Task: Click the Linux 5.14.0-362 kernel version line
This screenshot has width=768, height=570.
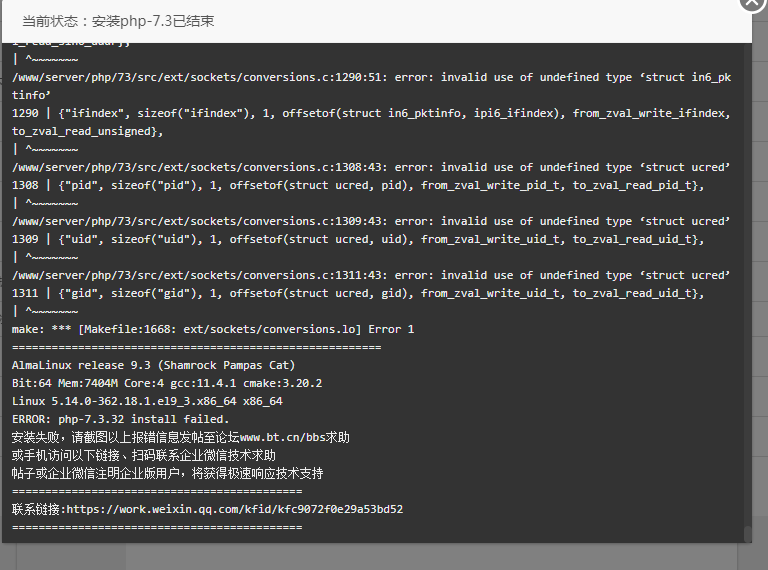Action: 147,401
